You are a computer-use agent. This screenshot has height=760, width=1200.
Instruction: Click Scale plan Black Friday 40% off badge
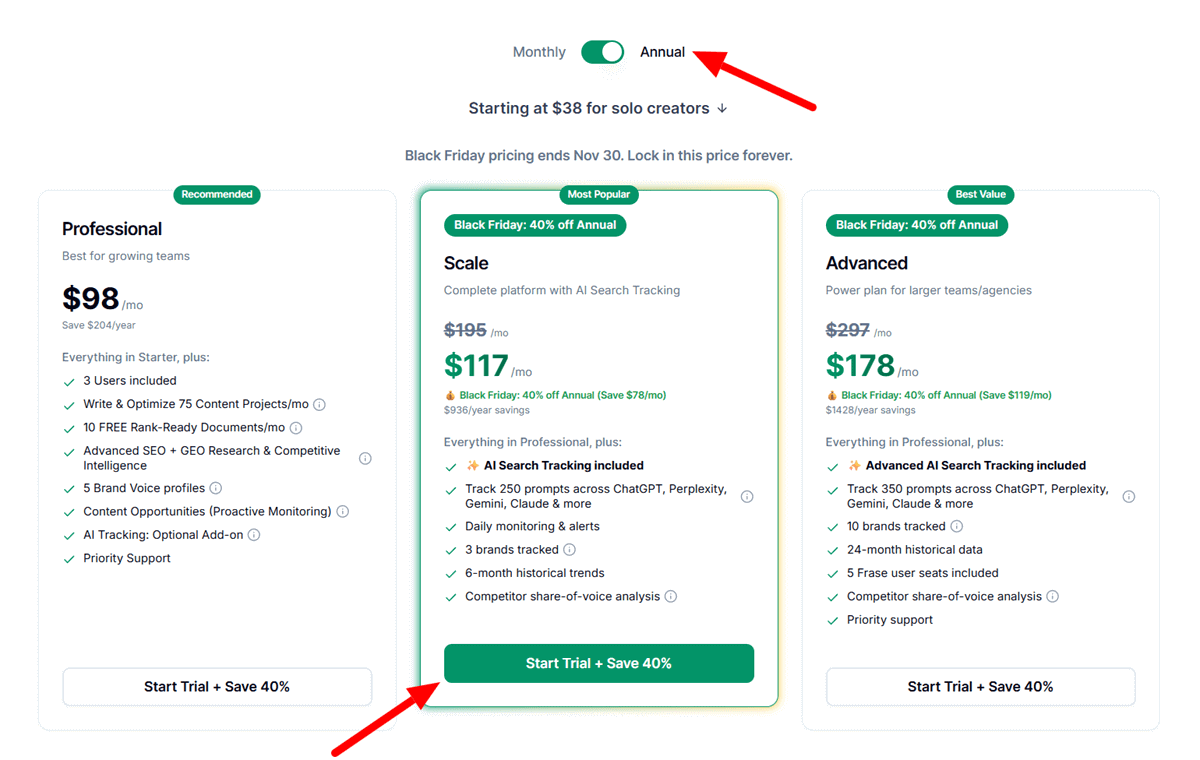[535, 225]
